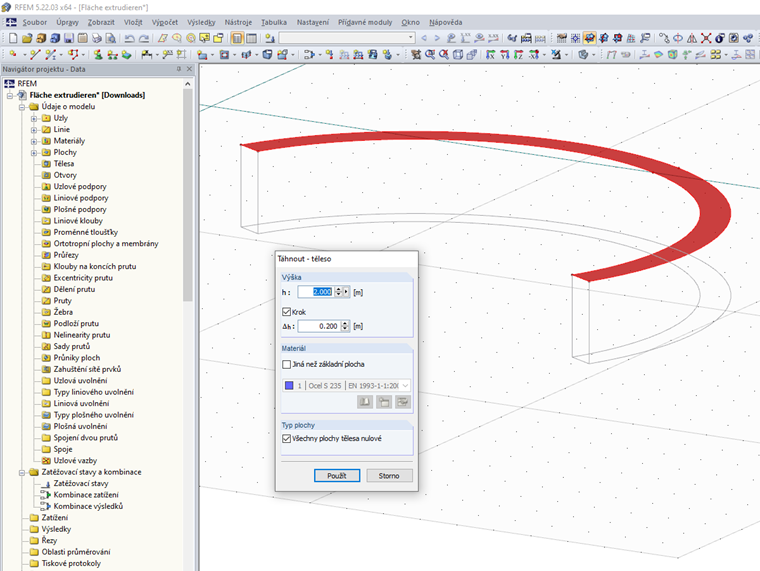Expand the Uzly tree node
Image resolution: width=760 pixels, height=571 pixels.
point(34,118)
